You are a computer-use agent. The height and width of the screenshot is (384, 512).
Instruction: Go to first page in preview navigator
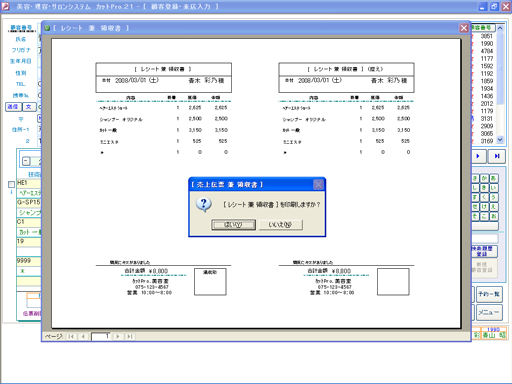coord(71,336)
